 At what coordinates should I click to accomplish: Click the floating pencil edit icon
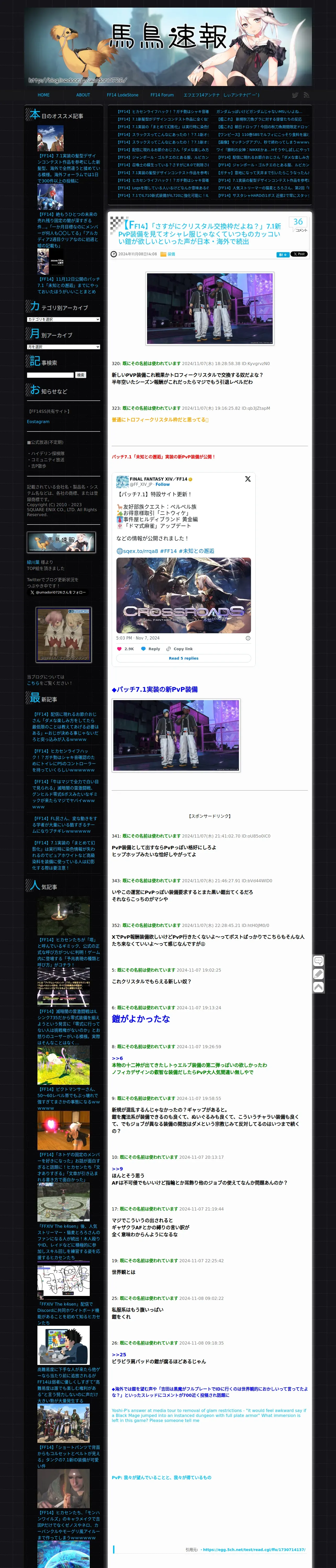(x=318, y=974)
